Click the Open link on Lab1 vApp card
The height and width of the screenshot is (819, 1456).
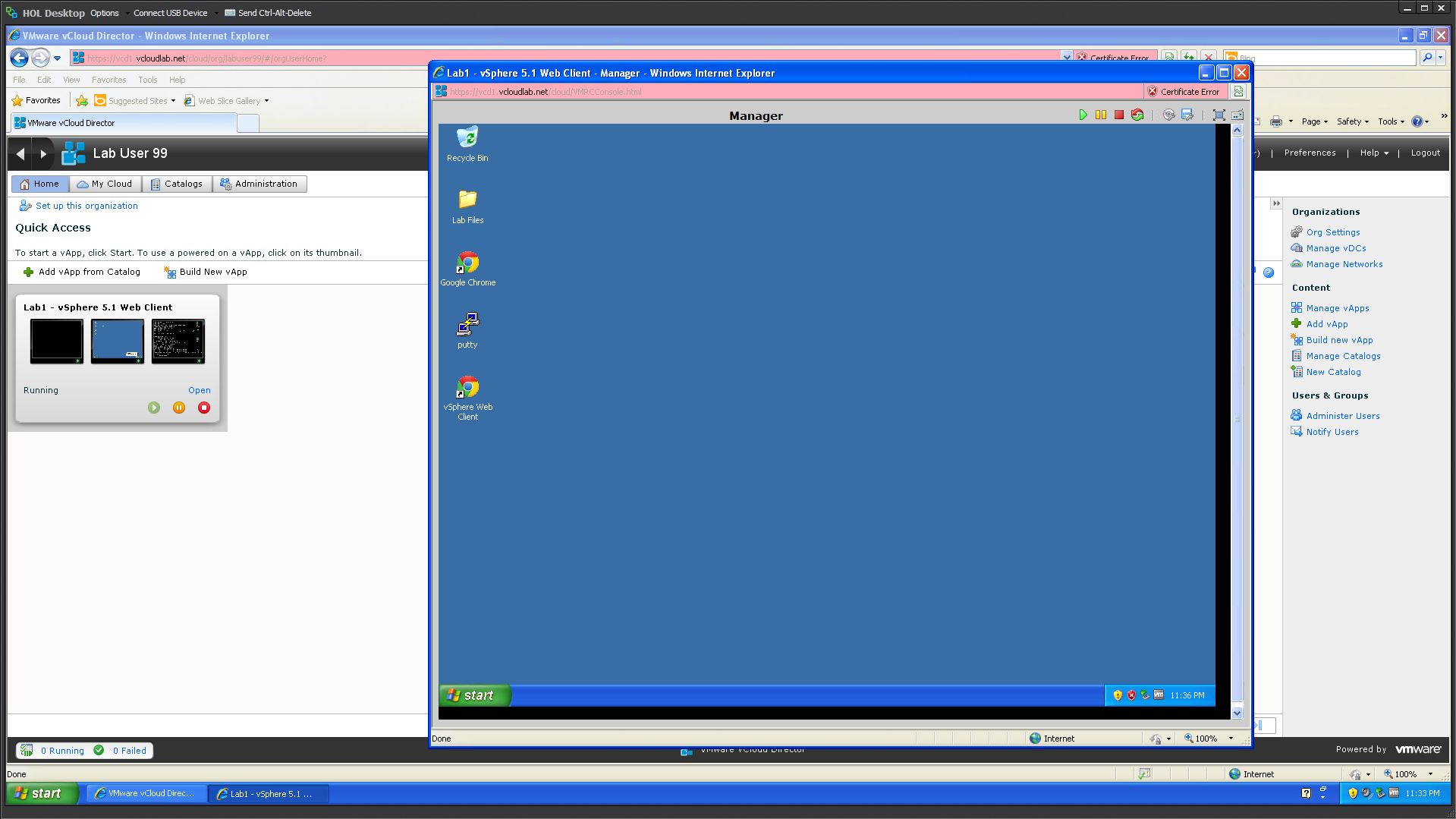pyautogui.click(x=200, y=390)
